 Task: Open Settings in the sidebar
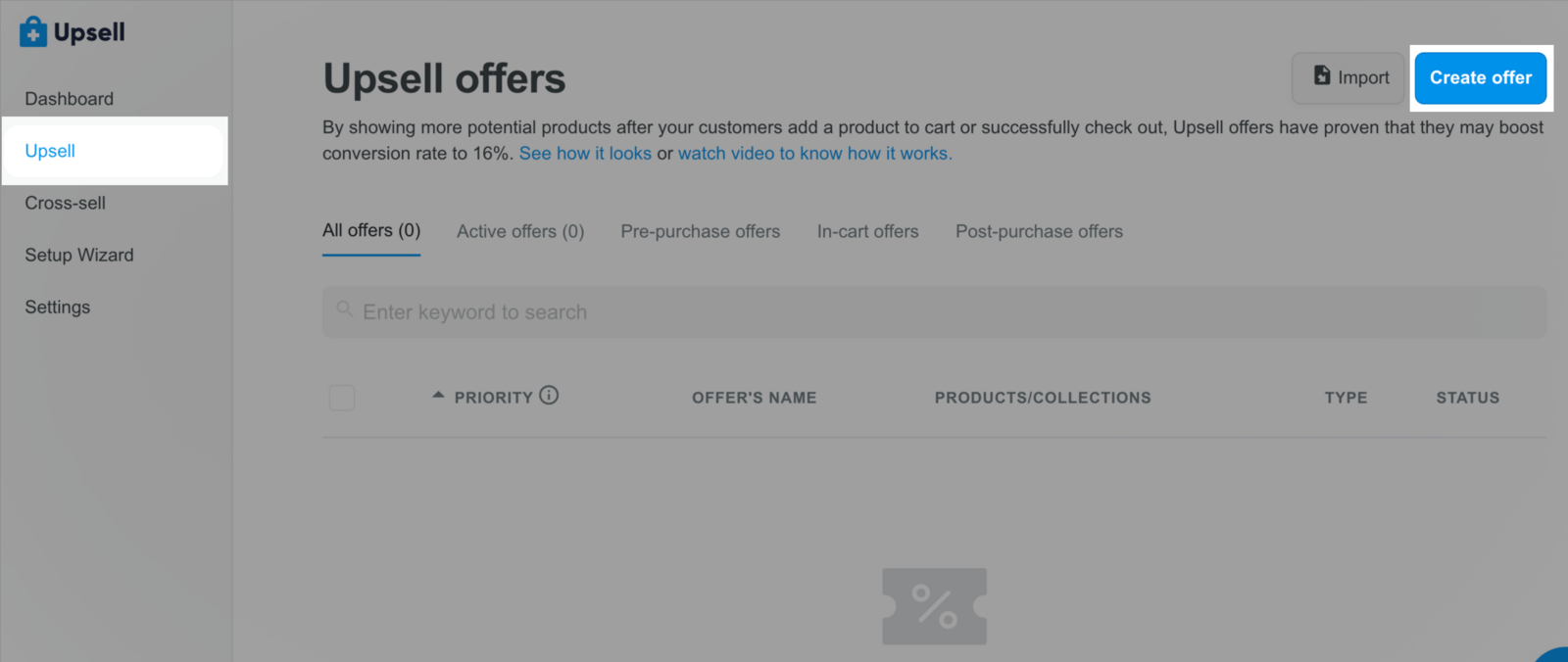(x=57, y=307)
